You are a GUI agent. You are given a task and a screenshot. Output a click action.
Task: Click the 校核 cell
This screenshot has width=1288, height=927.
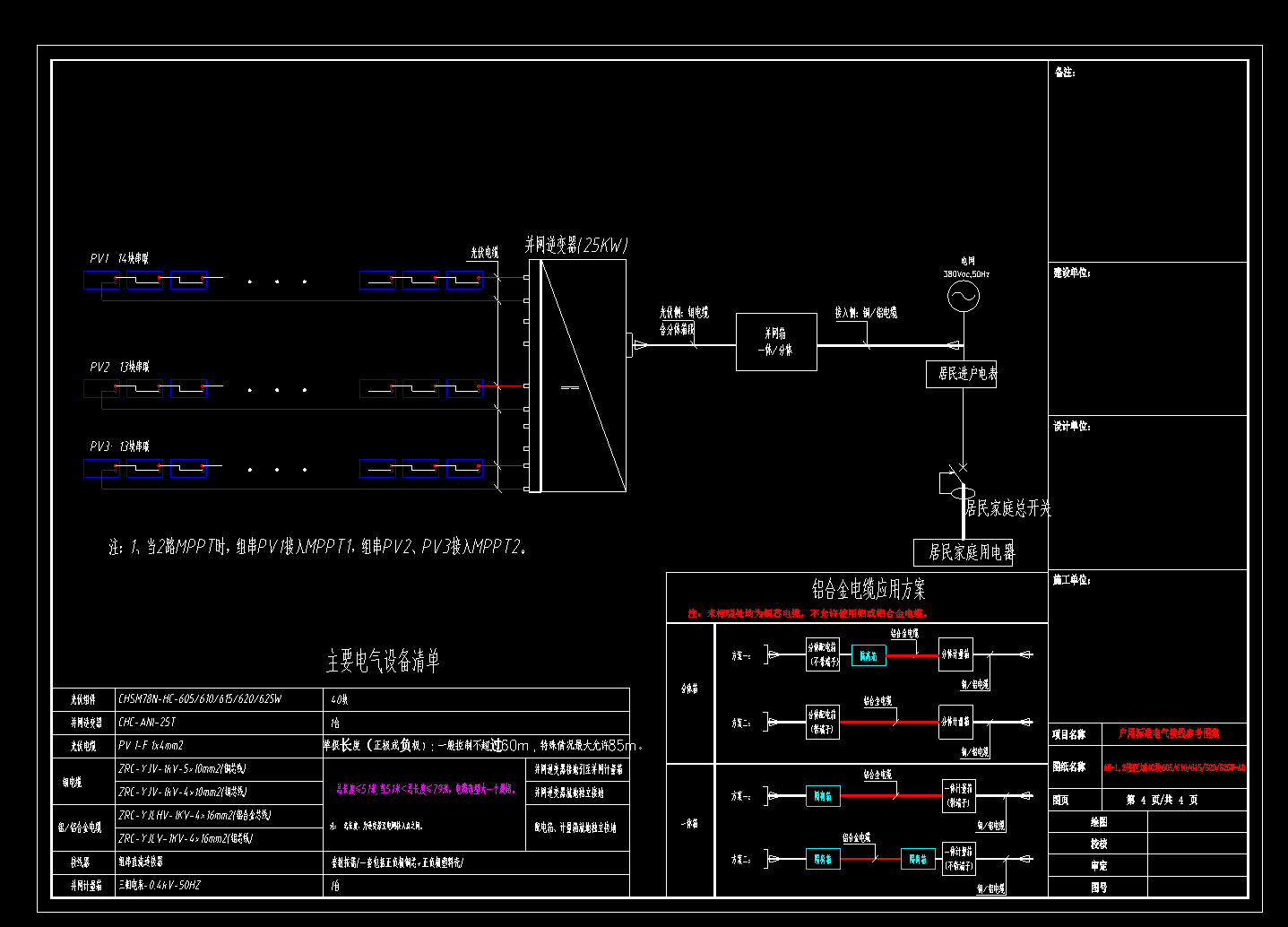pyautogui.click(x=1099, y=844)
